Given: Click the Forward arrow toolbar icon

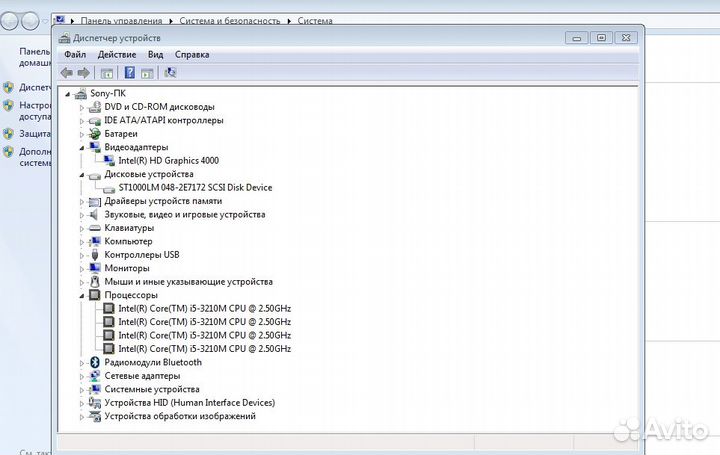Looking at the screenshot, I should pos(84,73).
